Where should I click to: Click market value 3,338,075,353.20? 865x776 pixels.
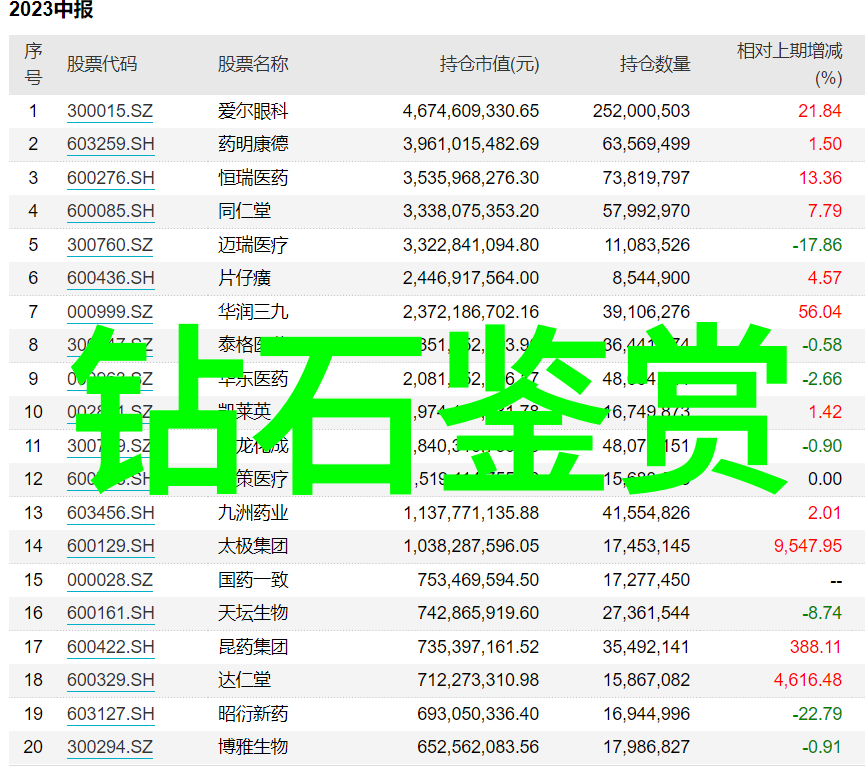point(471,212)
